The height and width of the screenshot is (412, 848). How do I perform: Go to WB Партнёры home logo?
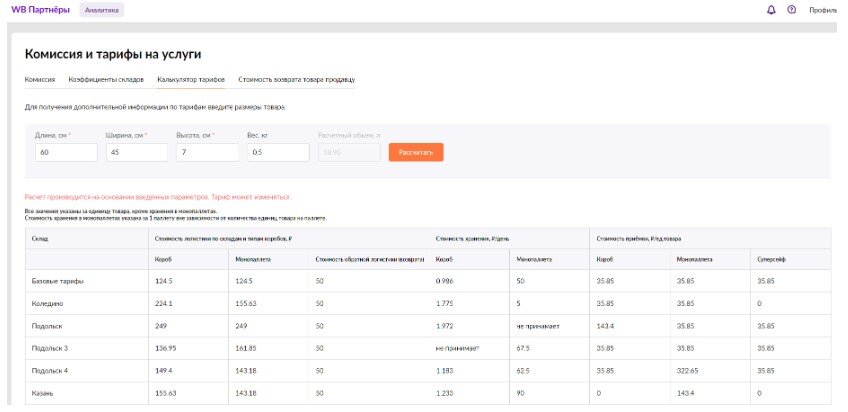[x=41, y=10]
